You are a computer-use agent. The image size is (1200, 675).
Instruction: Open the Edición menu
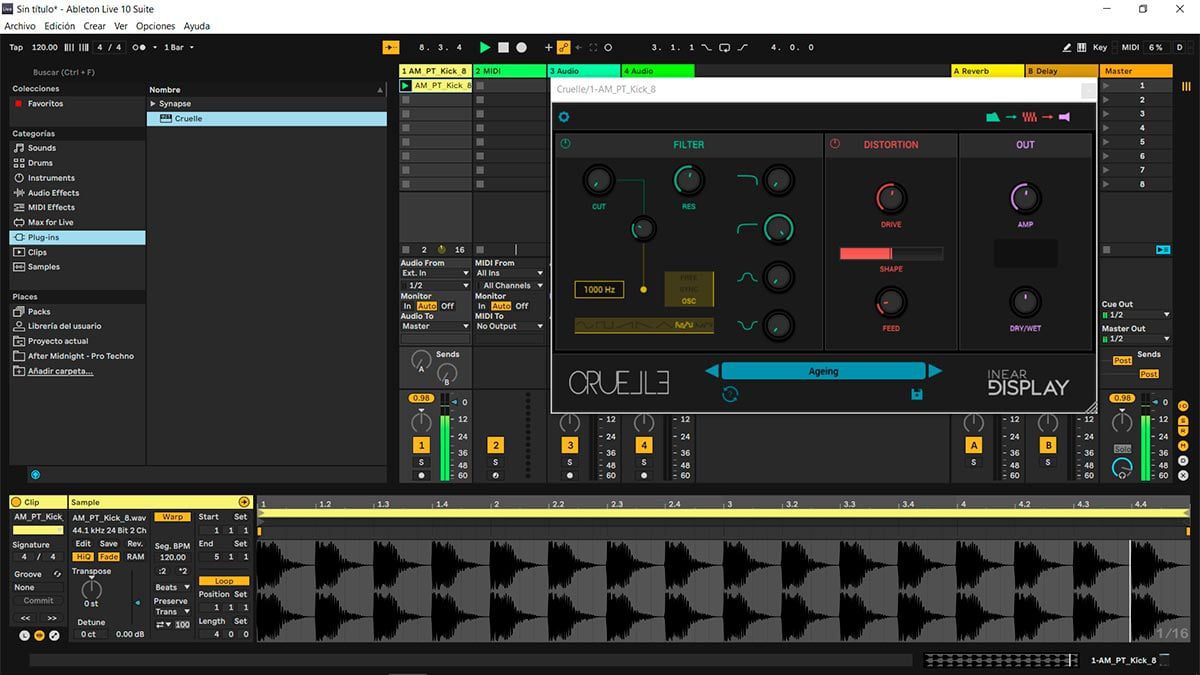pyautogui.click(x=59, y=26)
